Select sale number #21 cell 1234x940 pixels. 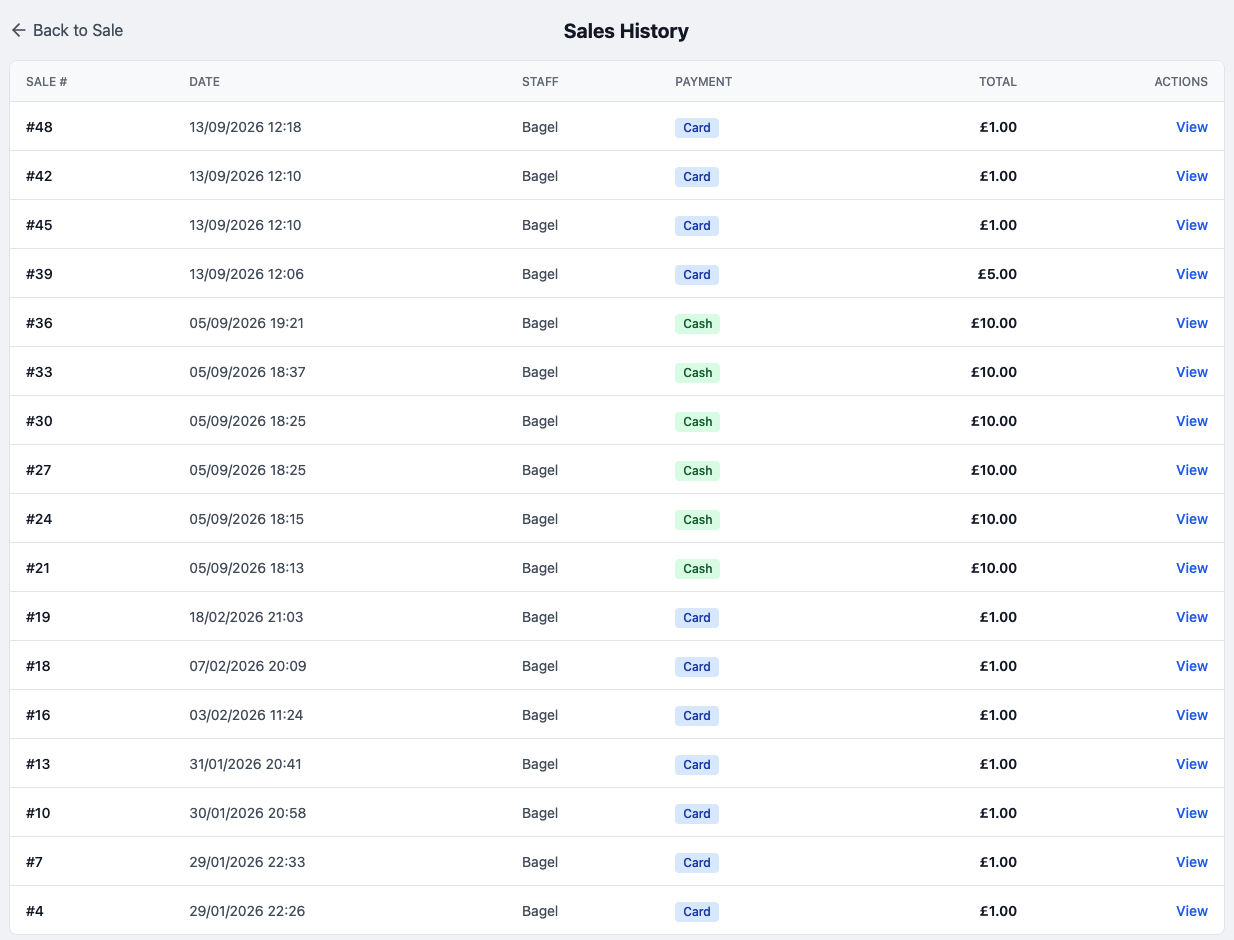38,568
